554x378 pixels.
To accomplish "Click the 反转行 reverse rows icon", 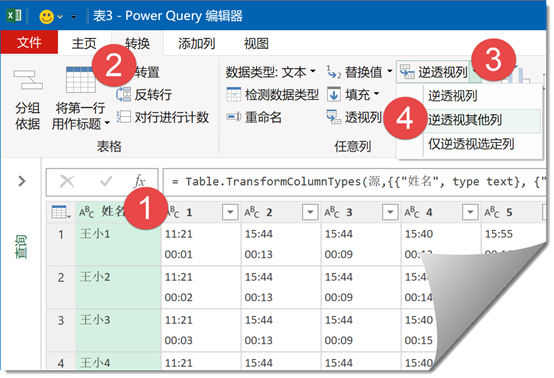I will [123, 95].
